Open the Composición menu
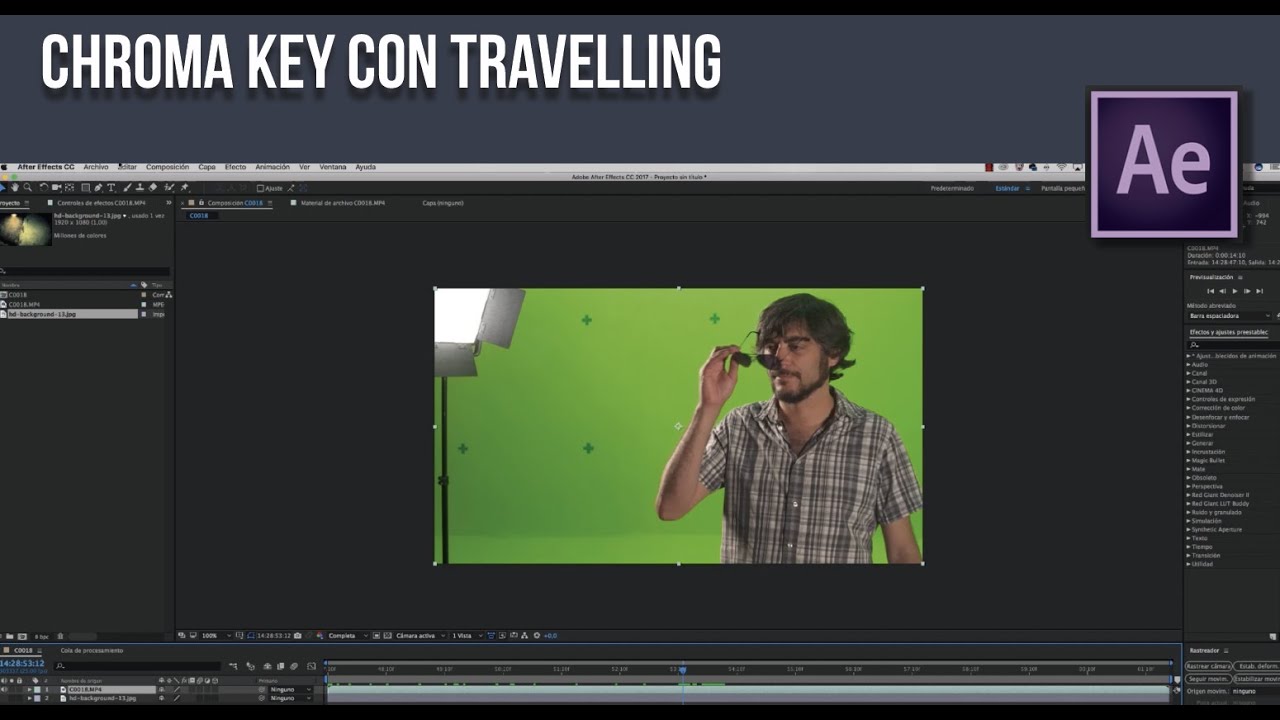 tap(167, 167)
